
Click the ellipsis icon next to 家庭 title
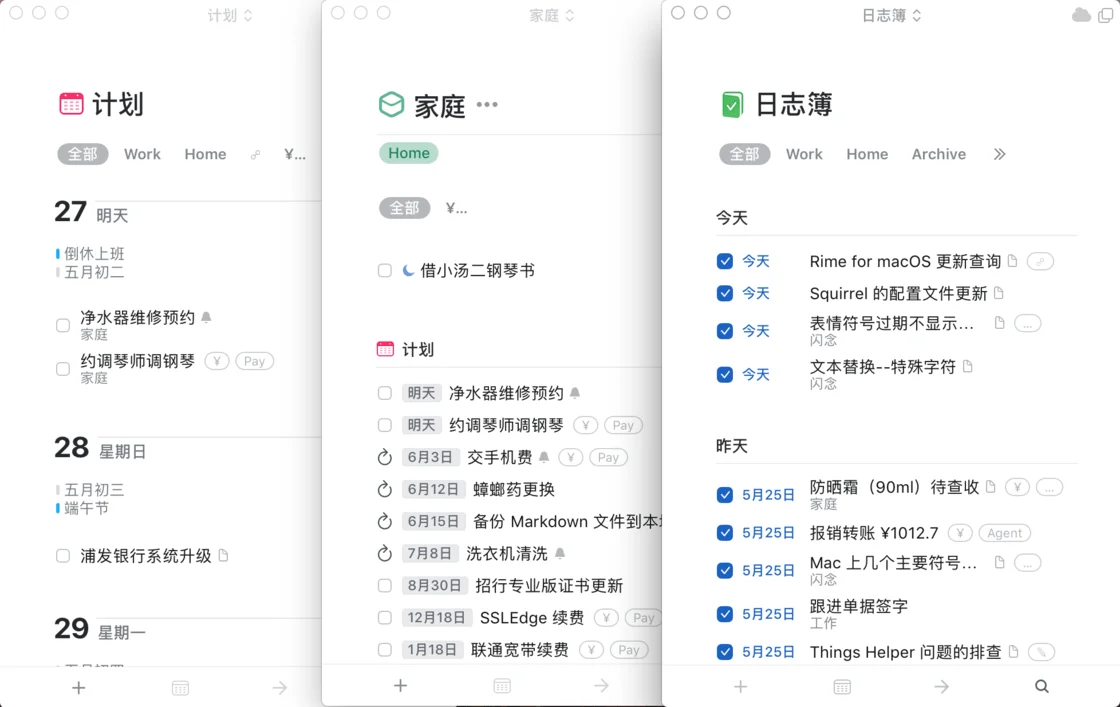click(487, 105)
